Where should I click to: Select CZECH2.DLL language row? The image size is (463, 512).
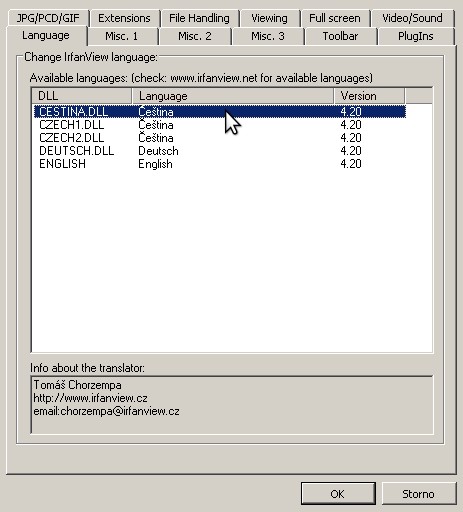point(220,138)
